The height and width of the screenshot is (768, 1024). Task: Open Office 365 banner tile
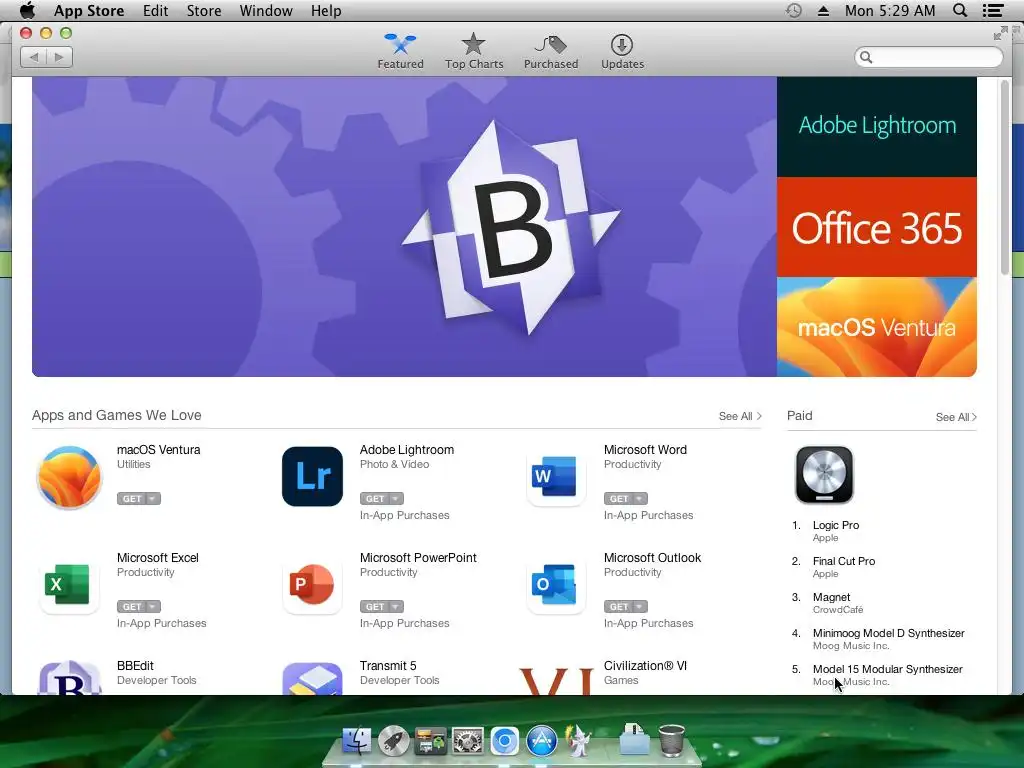point(876,227)
